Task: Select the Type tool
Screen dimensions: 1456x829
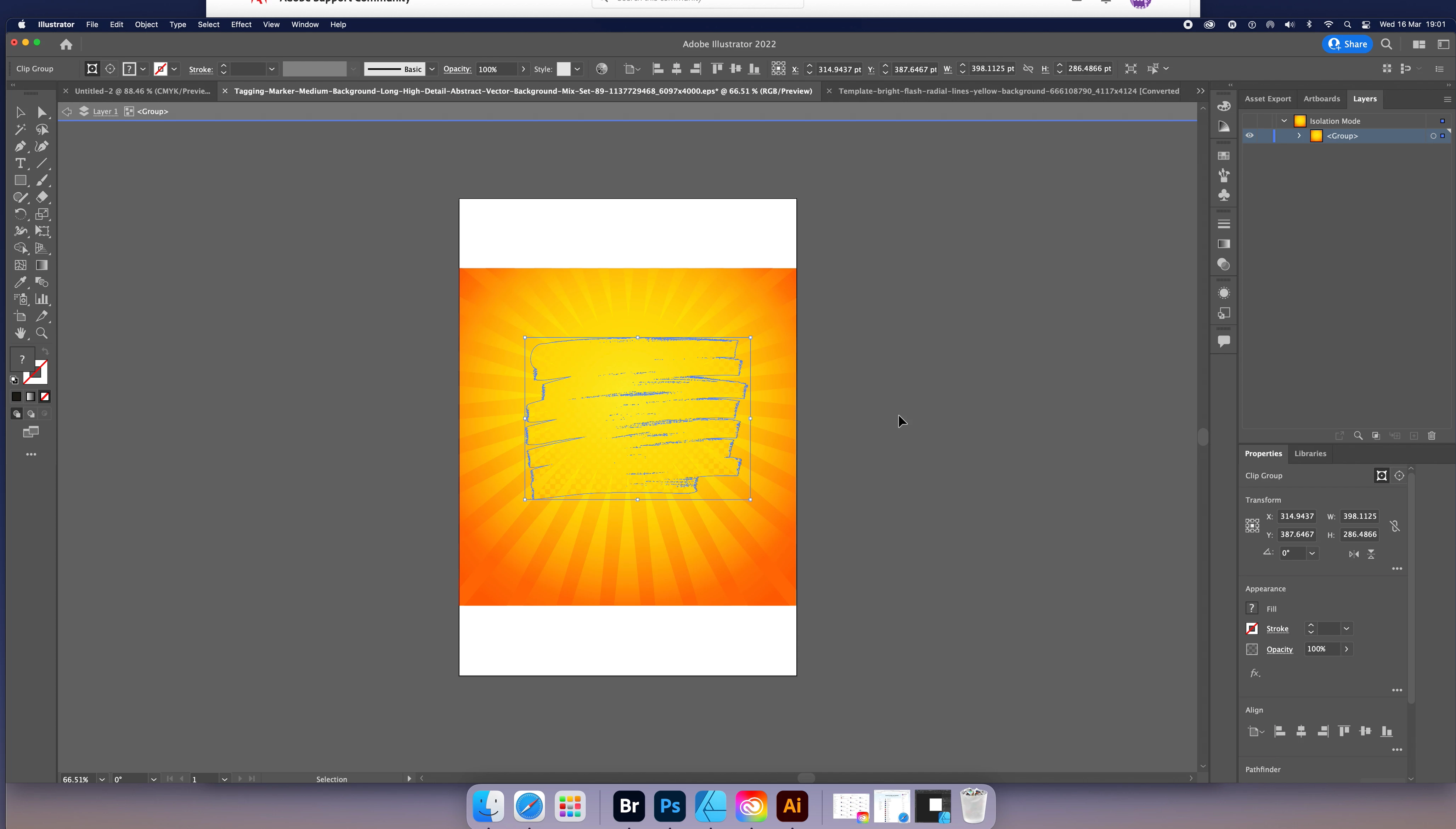Action: coord(20,163)
